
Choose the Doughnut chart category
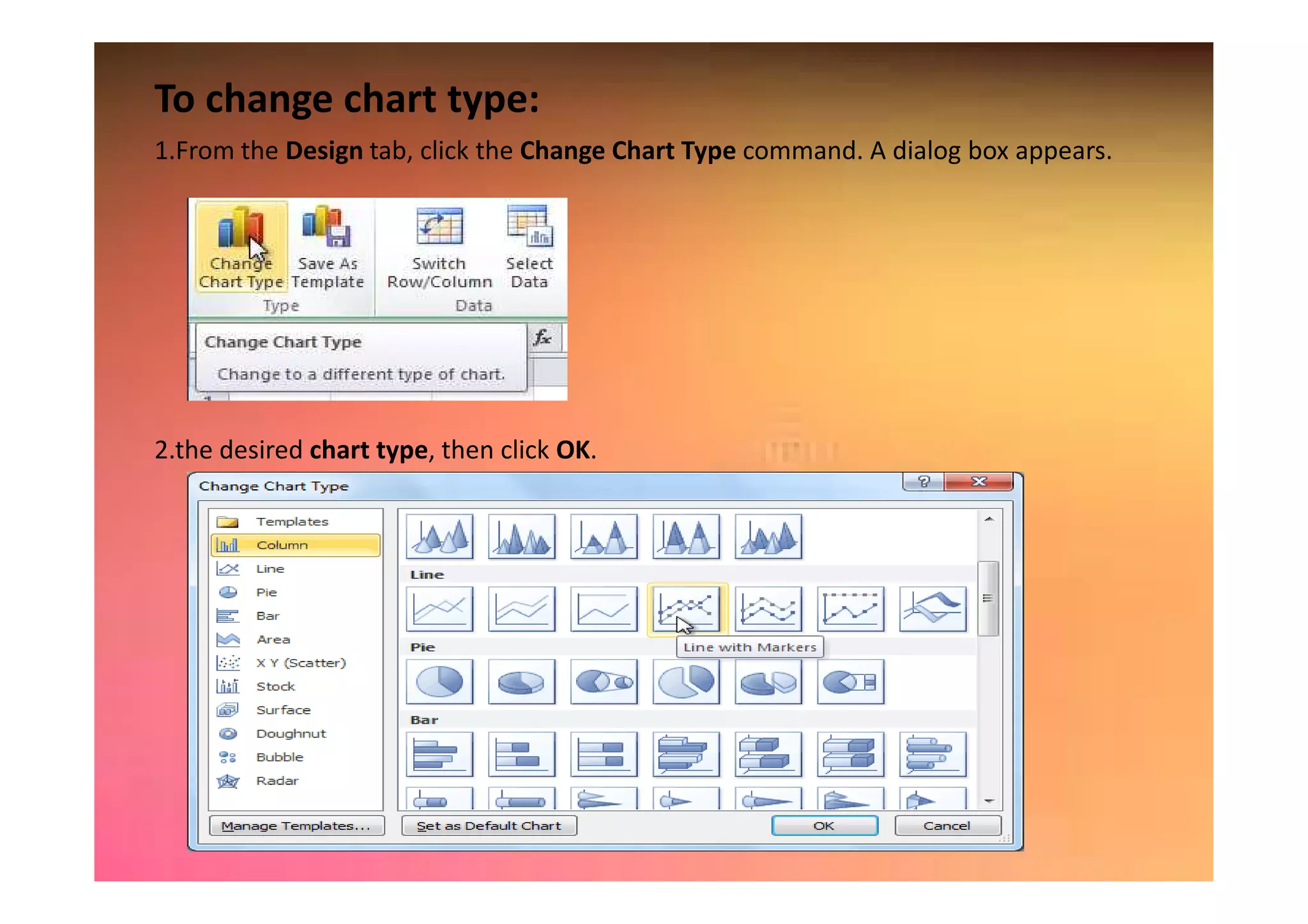click(296, 734)
